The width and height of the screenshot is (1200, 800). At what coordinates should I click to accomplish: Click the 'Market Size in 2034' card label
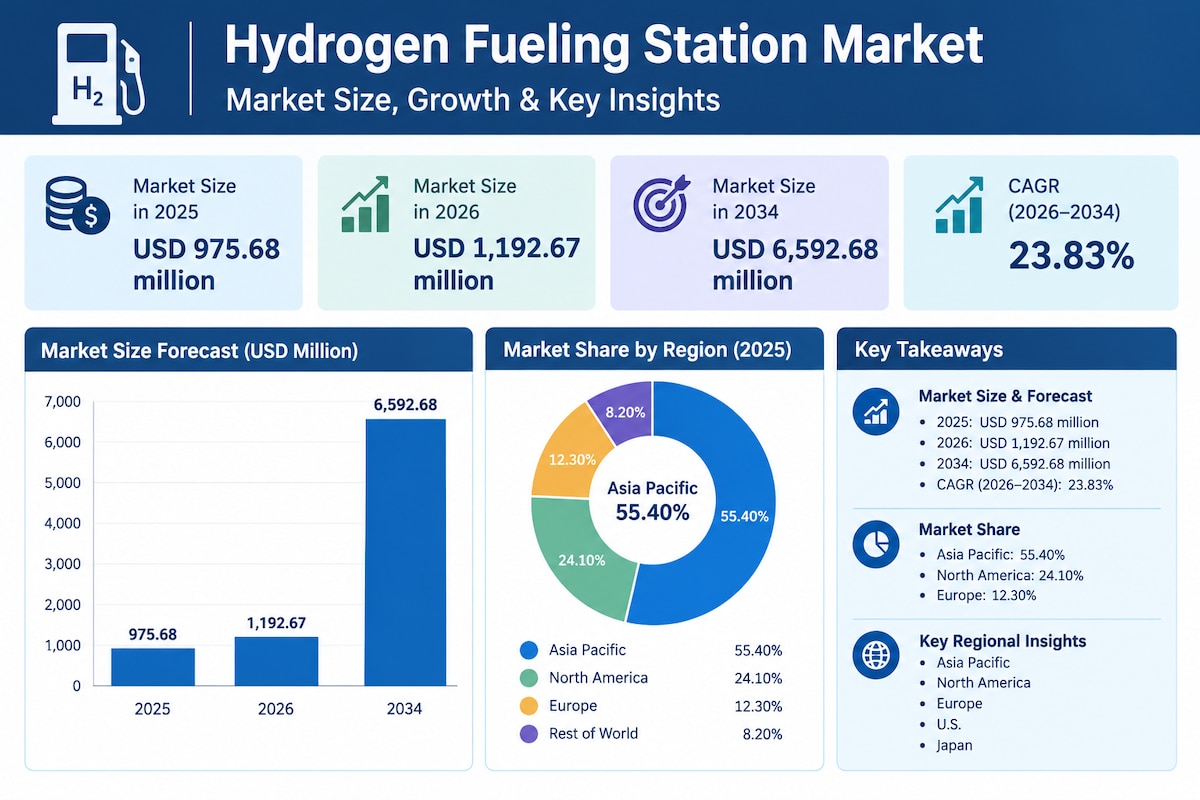point(764,198)
